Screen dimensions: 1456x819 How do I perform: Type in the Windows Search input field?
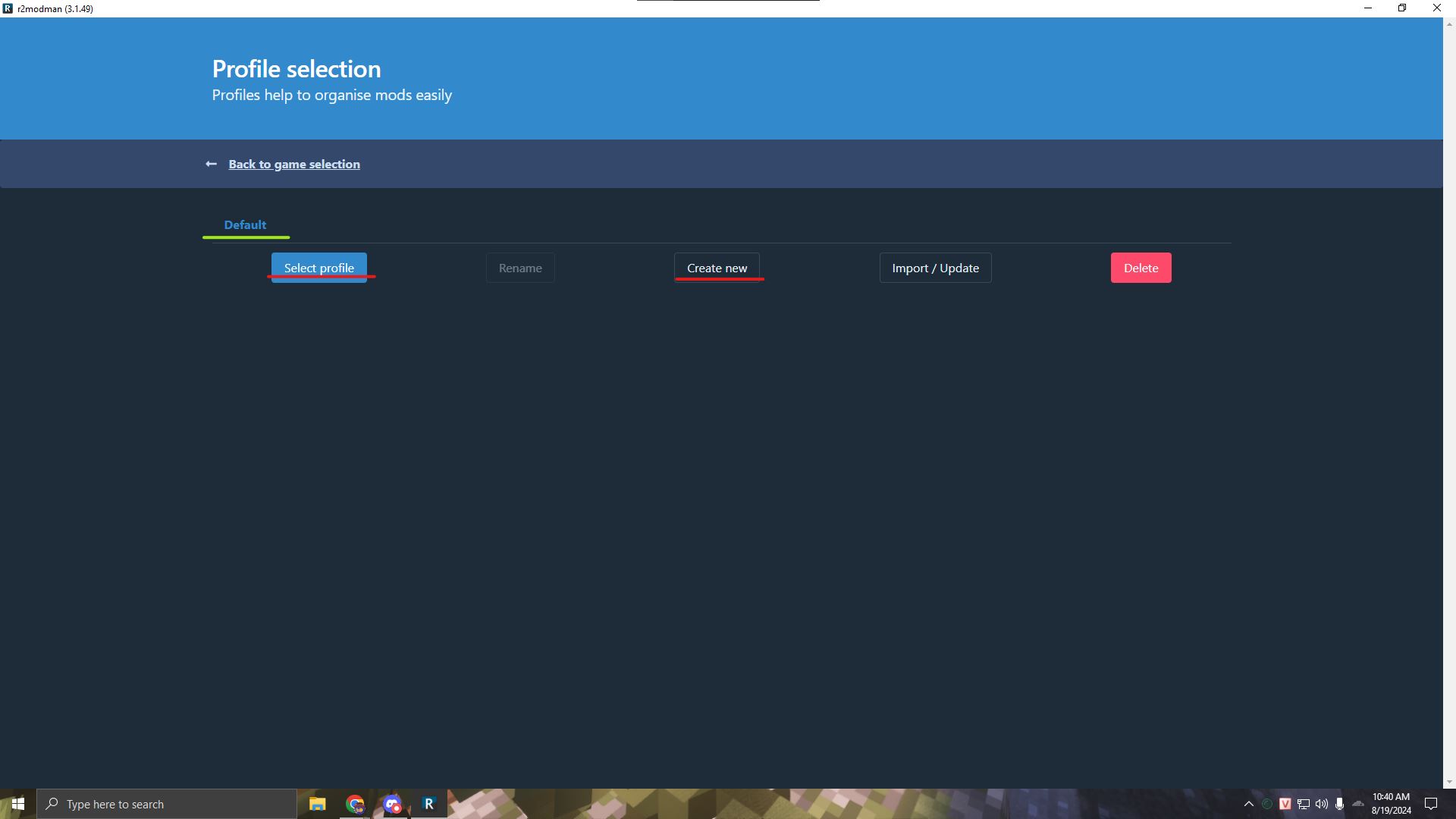[x=167, y=803]
